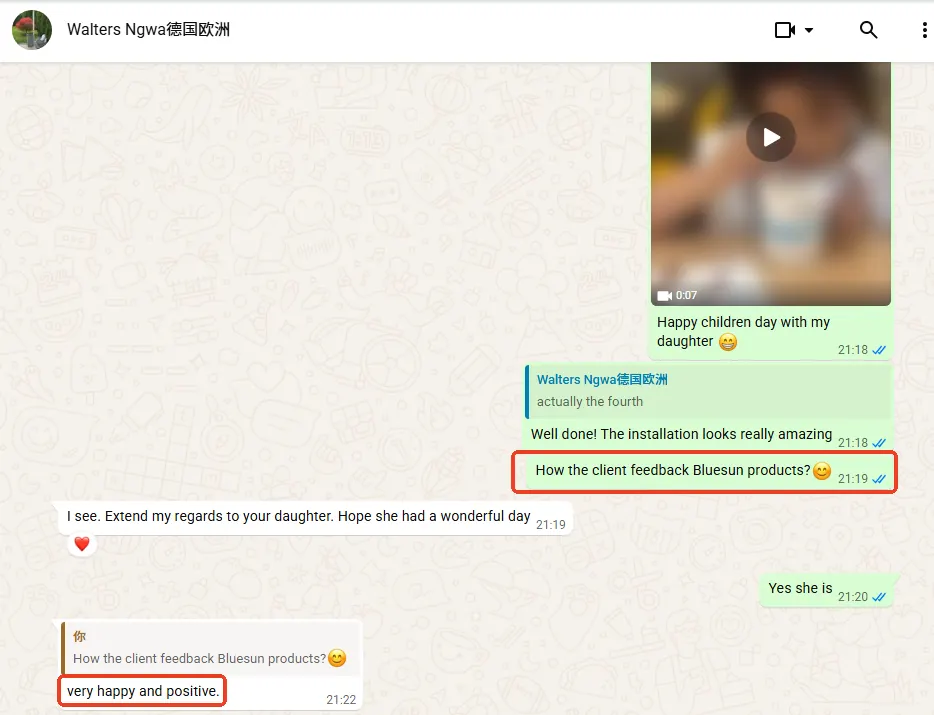934x715 pixels.
Task: Jump to quoted "actually the fourth" message
Action: coord(708,391)
